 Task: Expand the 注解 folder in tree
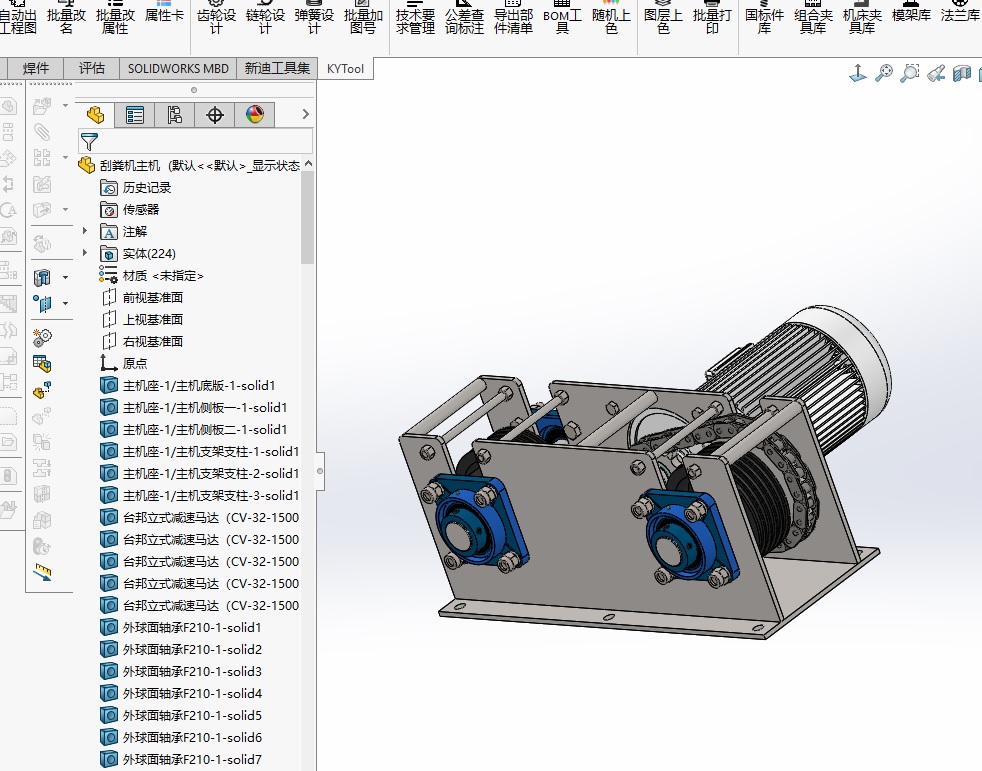[x=85, y=231]
